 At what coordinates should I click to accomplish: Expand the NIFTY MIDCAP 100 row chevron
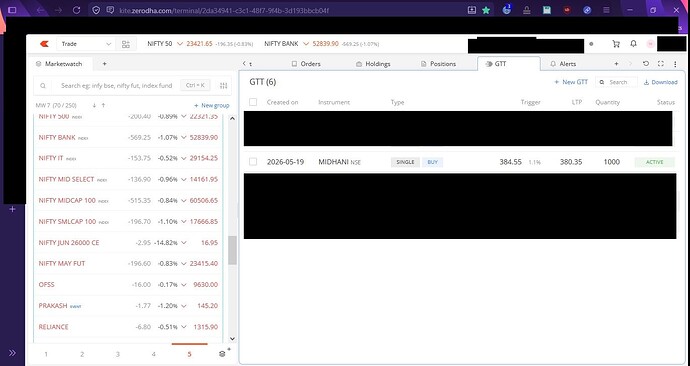(184, 201)
